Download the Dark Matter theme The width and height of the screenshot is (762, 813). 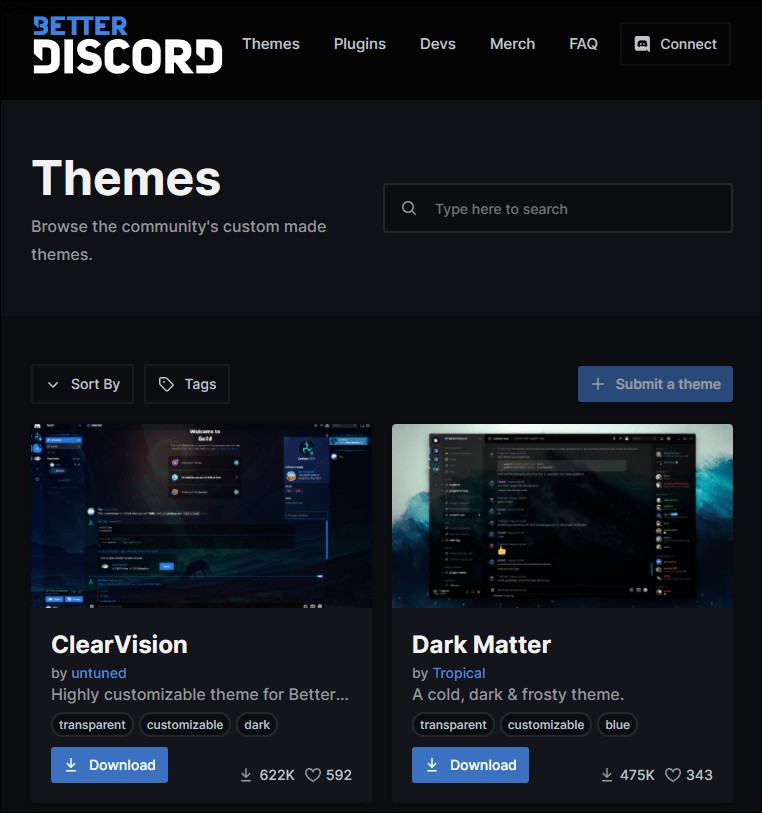pyautogui.click(x=470, y=765)
